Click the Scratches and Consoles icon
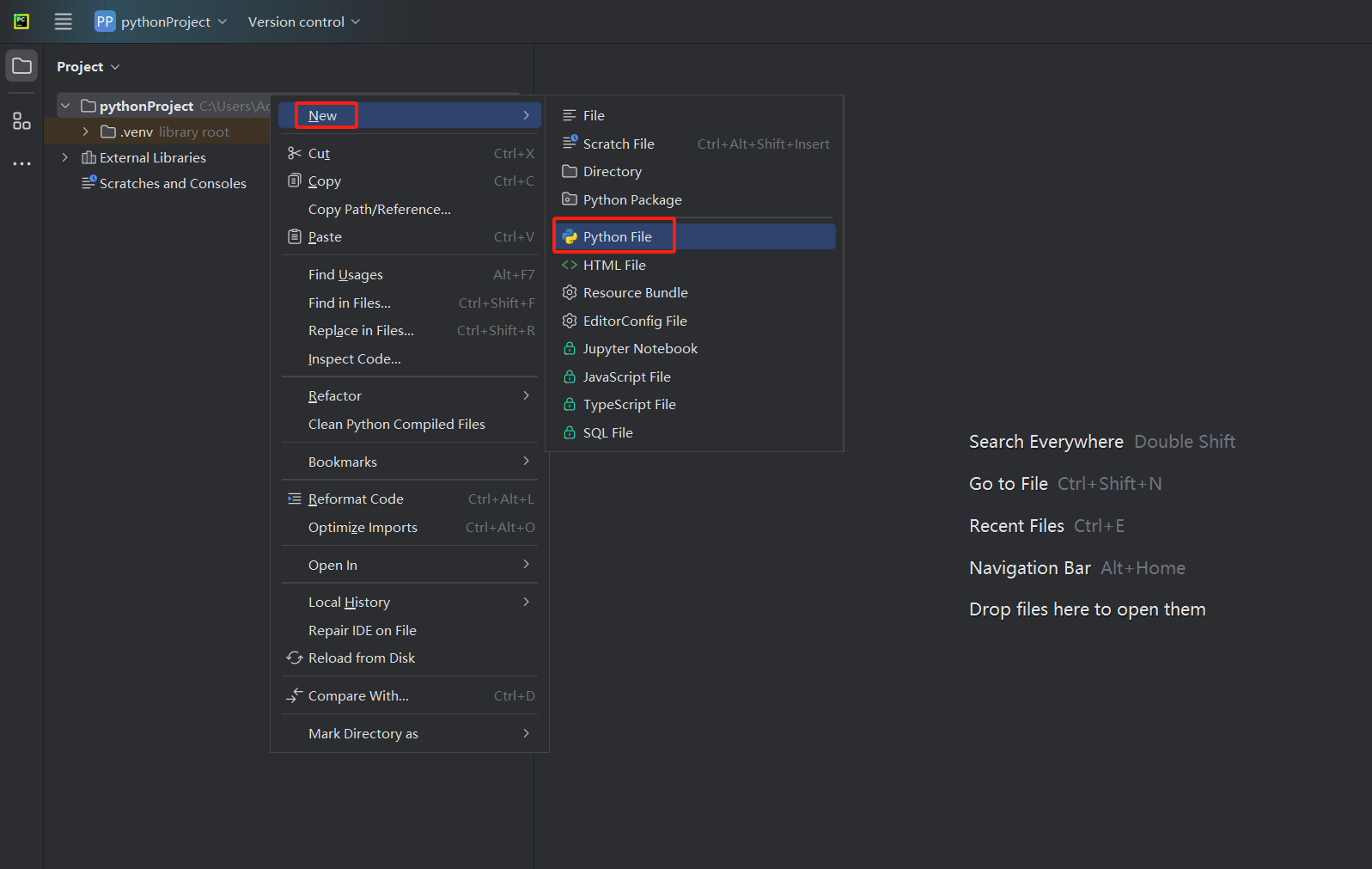This screenshot has width=1372, height=869. point(88,182)
